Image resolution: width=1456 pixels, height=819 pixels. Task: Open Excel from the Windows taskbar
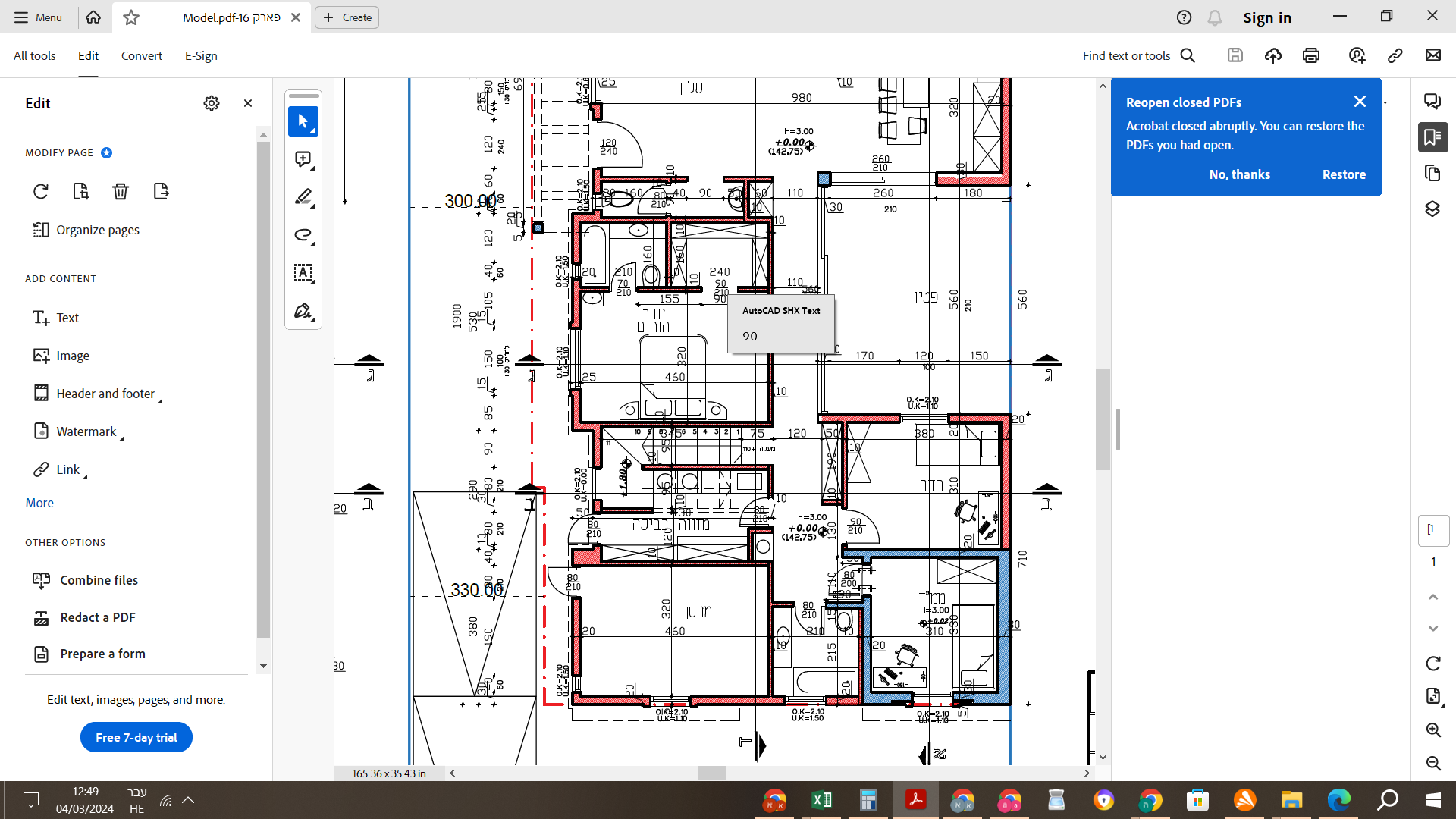tap(821, 800)
